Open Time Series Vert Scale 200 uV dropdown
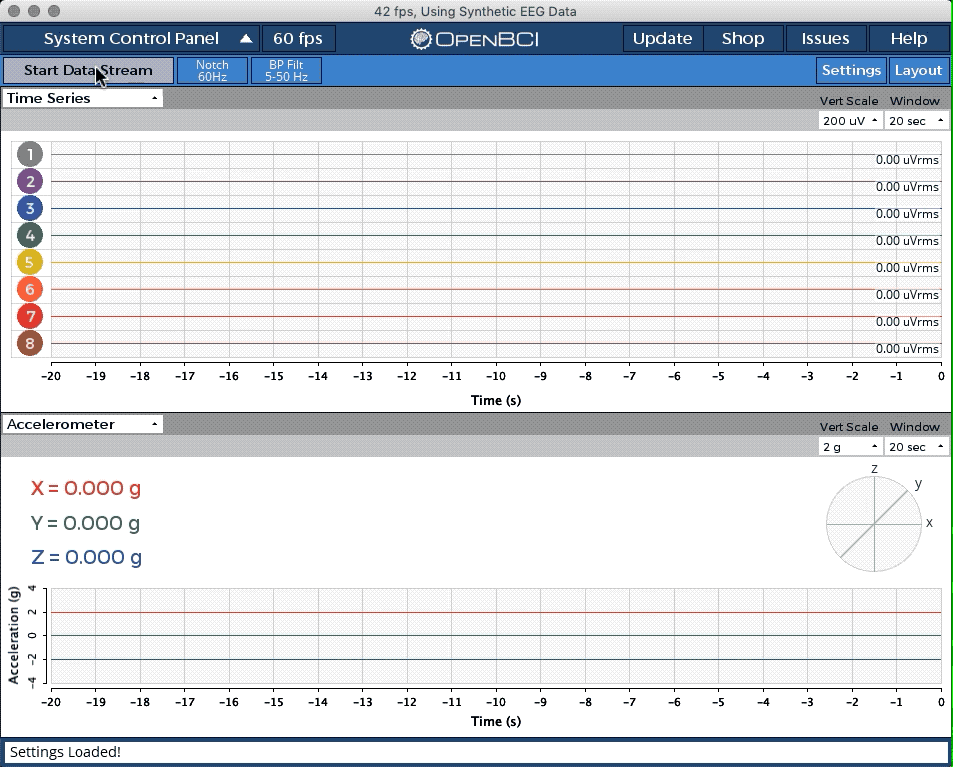Viewport: 953px width, 767px height. [x=850, y=121]
